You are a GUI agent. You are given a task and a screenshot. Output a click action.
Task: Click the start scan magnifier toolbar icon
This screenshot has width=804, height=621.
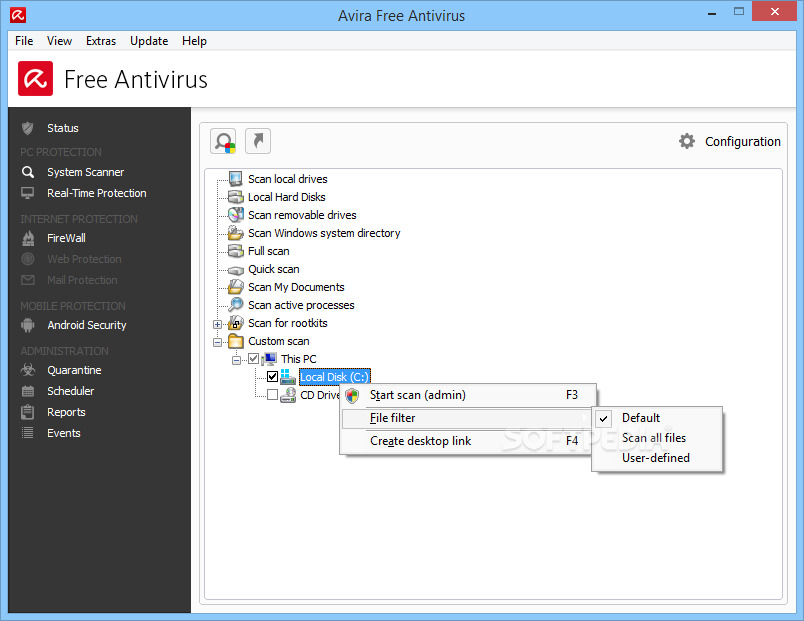click(223, 141)
